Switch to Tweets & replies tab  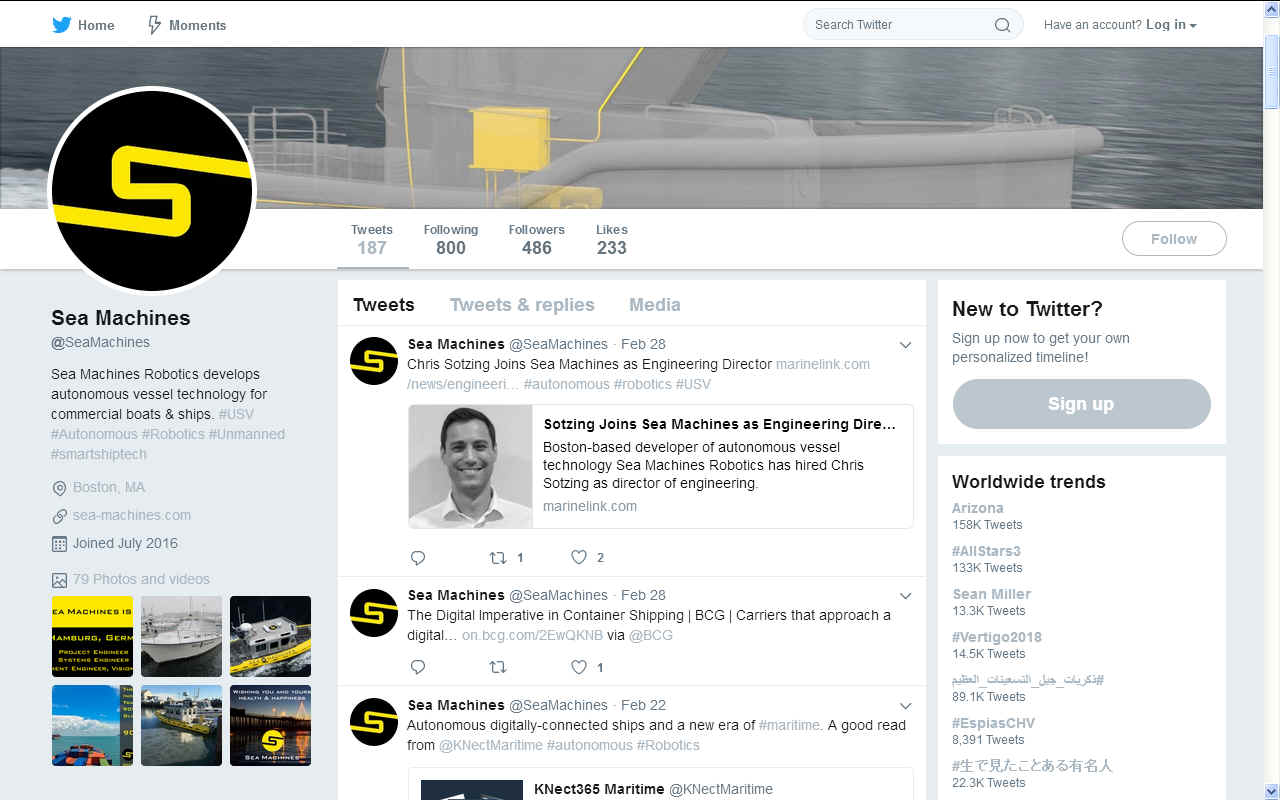pos(522,305)
